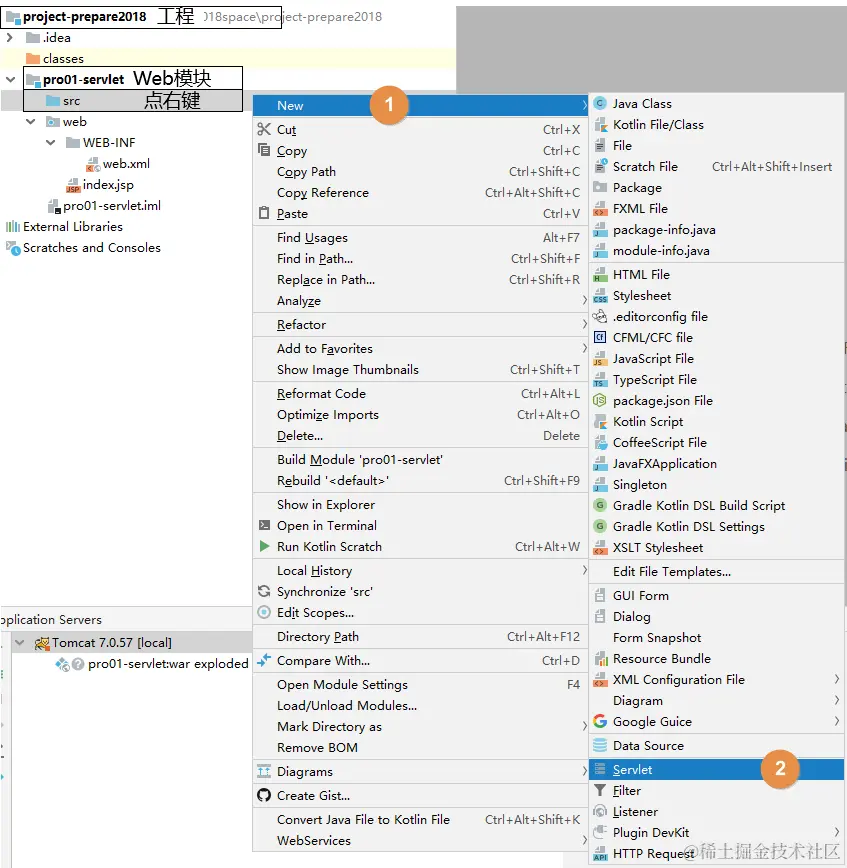Image resolution: width=847 pixels, height=868 pixels.
Task: Click the JavaScript File icon
Action: [x=600, y=359]
